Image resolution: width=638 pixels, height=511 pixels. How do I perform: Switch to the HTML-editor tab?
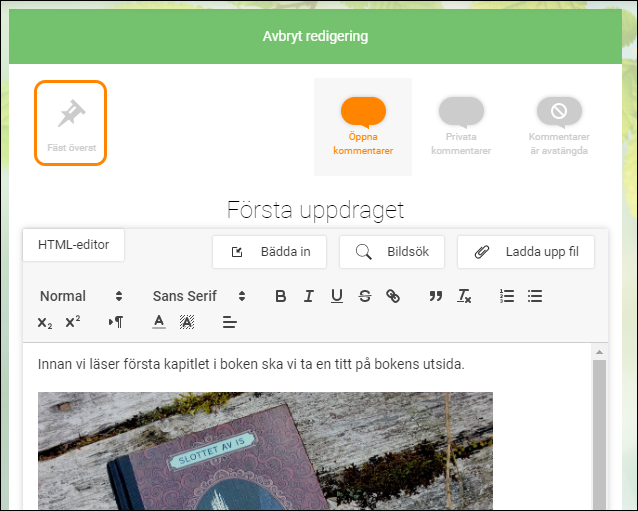point(74,245)
